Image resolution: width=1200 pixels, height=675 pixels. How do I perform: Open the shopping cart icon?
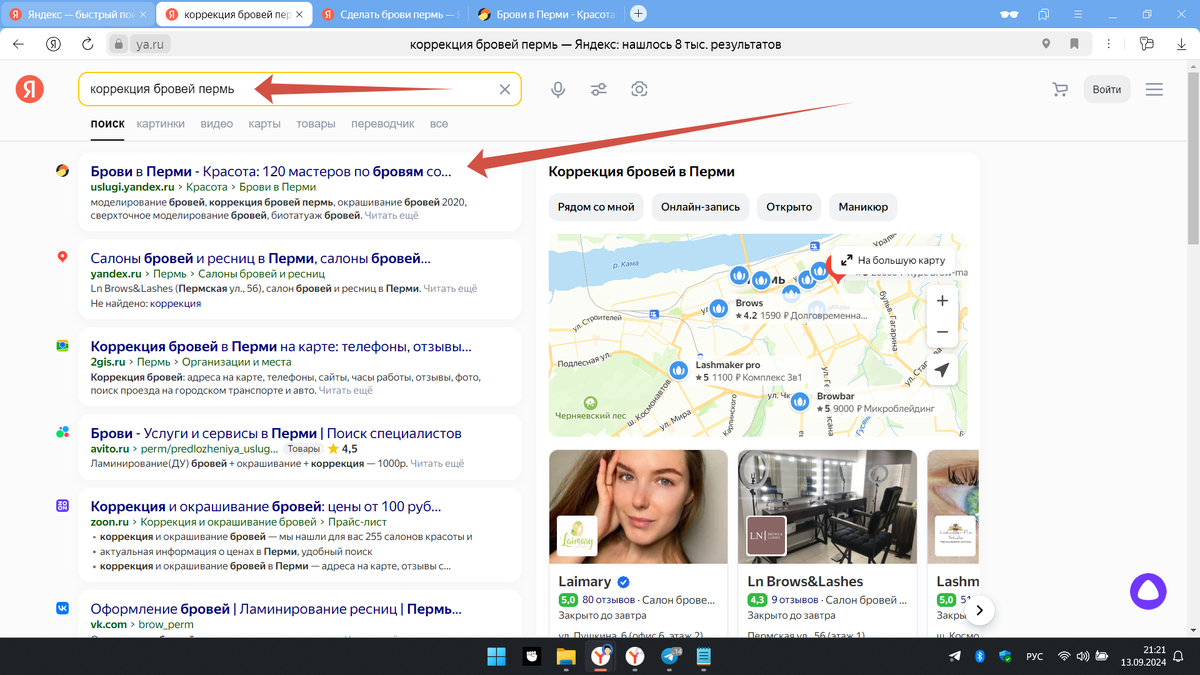click(x=1060, y=89)
